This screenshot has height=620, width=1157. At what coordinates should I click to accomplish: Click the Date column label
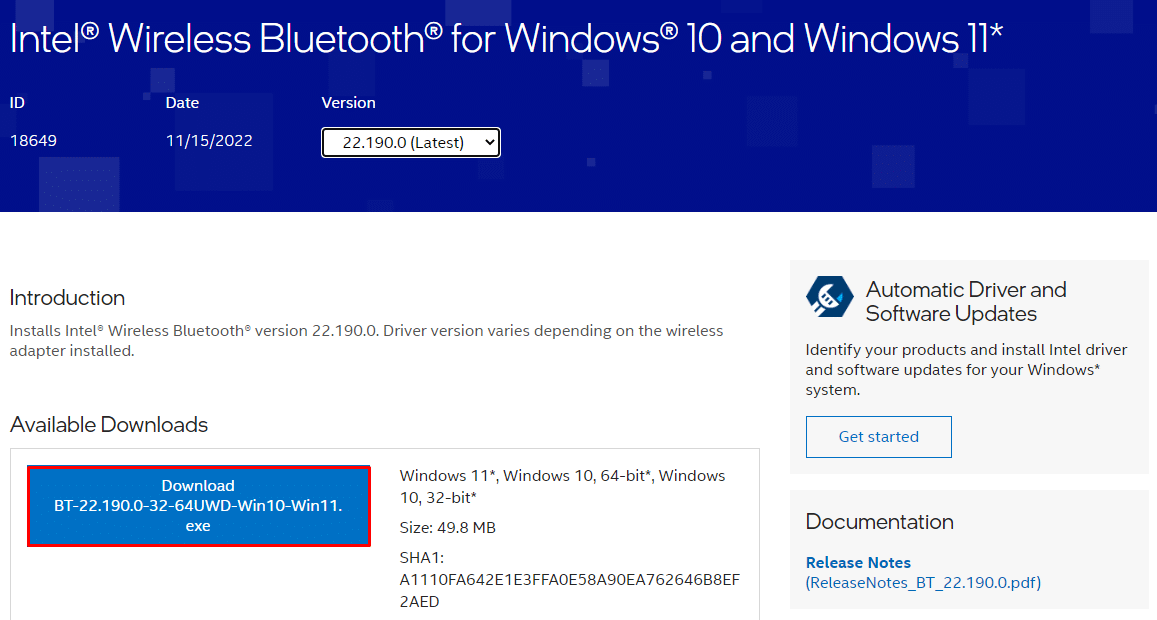pyautogui.click(x=182, y=103)
